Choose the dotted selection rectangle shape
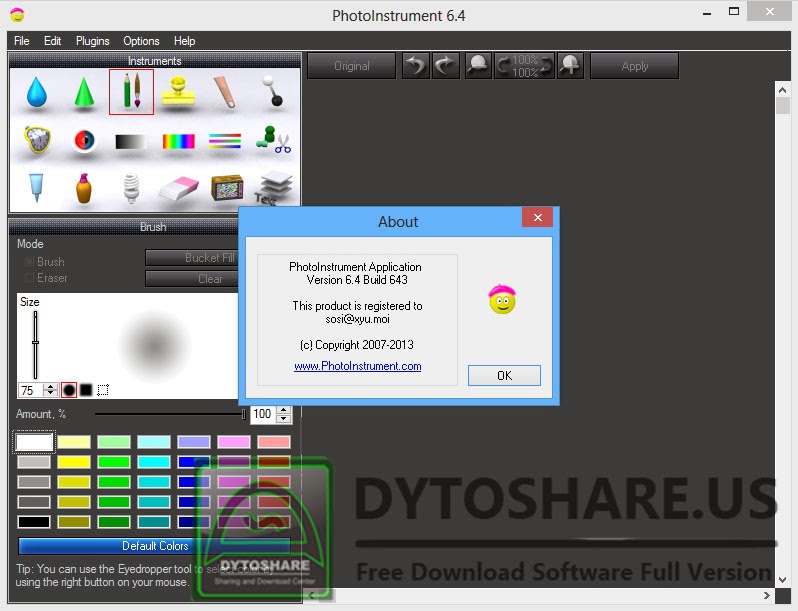 point(103,390)
